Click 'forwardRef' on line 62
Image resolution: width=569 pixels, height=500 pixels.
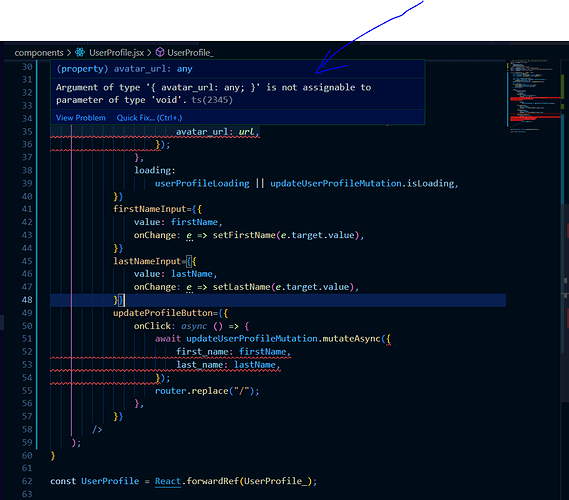click(x=213, y=481)
